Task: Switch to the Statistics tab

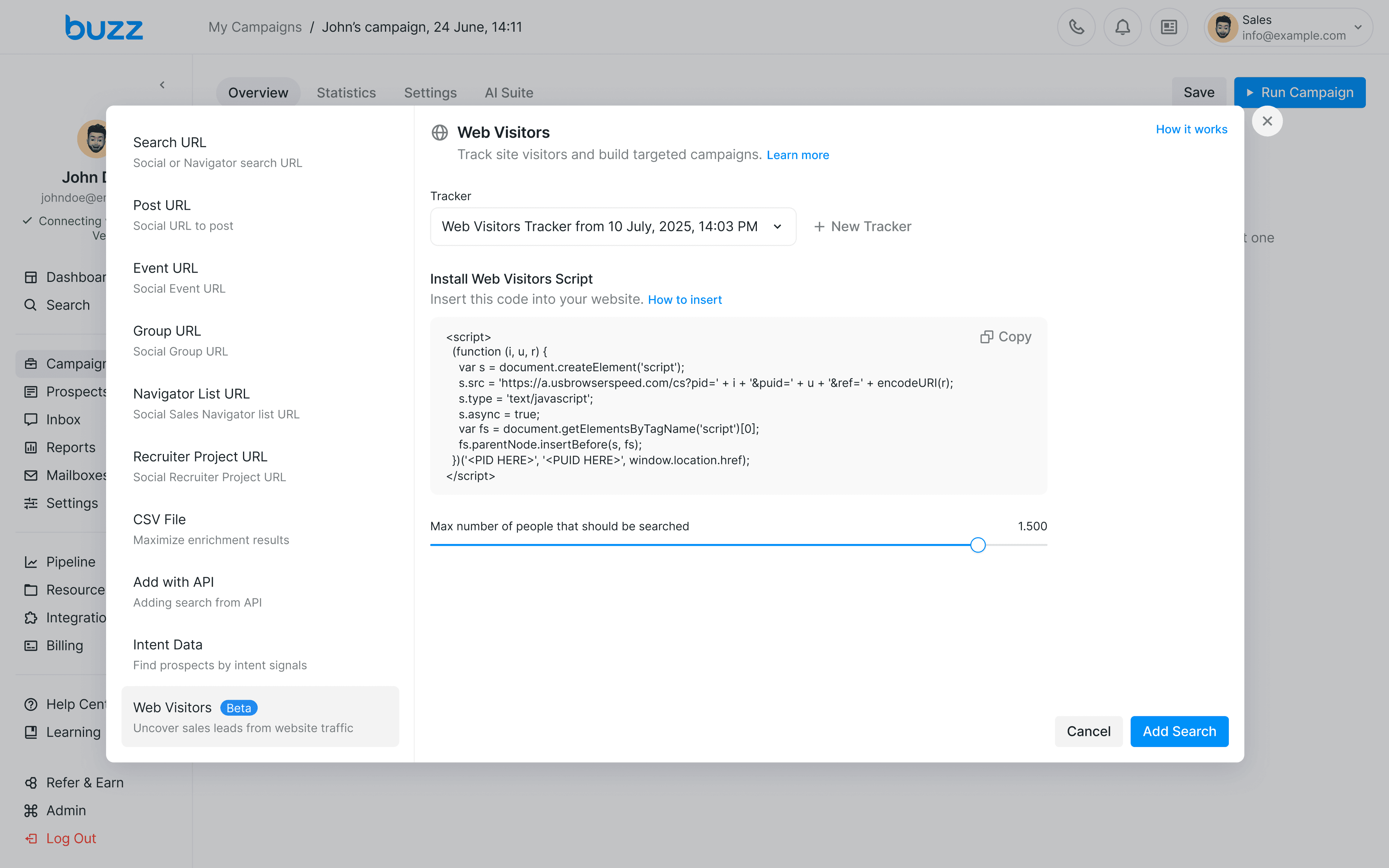Action: 346,93
